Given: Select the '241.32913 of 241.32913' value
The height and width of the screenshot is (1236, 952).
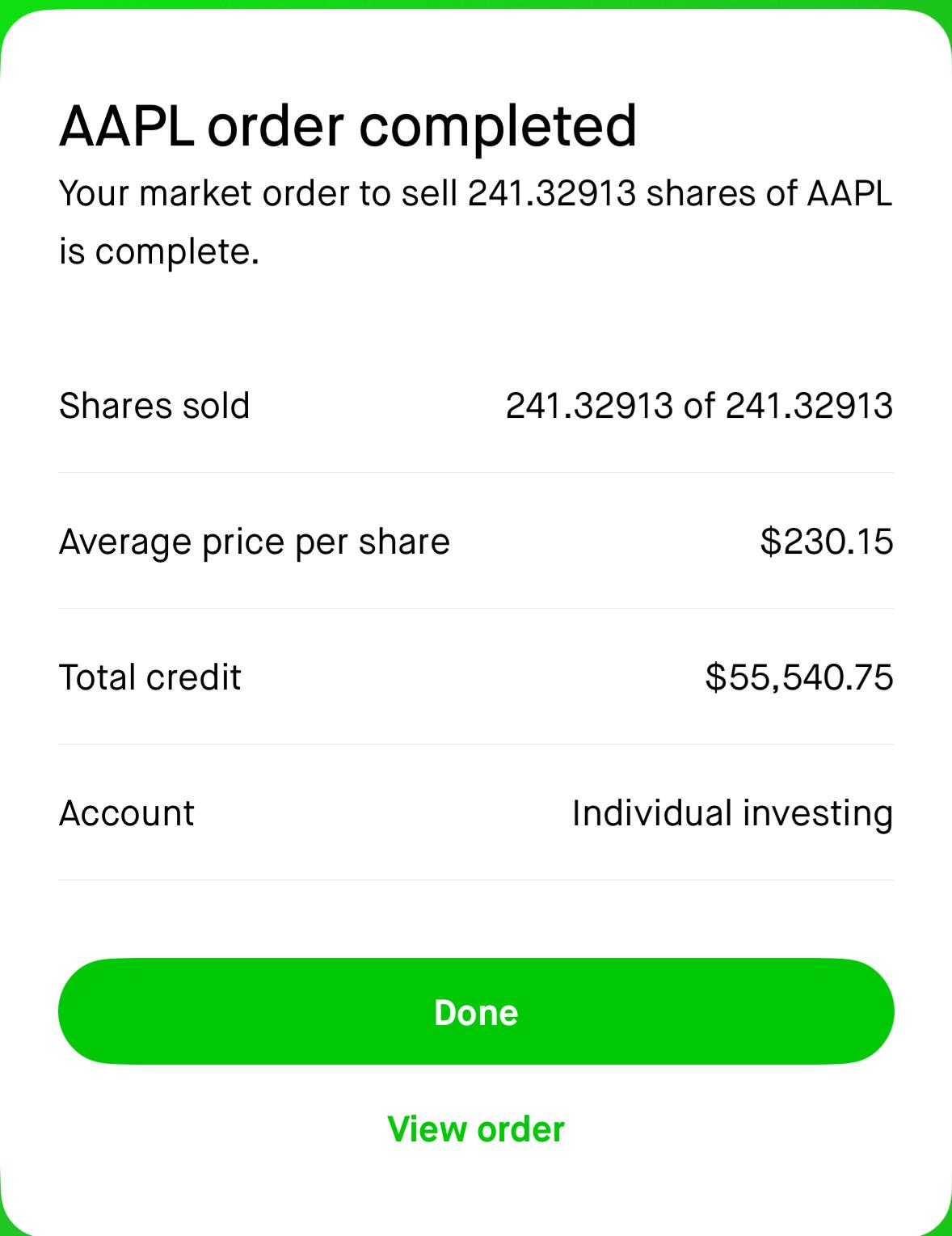Looking at the screenshot, I should tap(699, 406).
